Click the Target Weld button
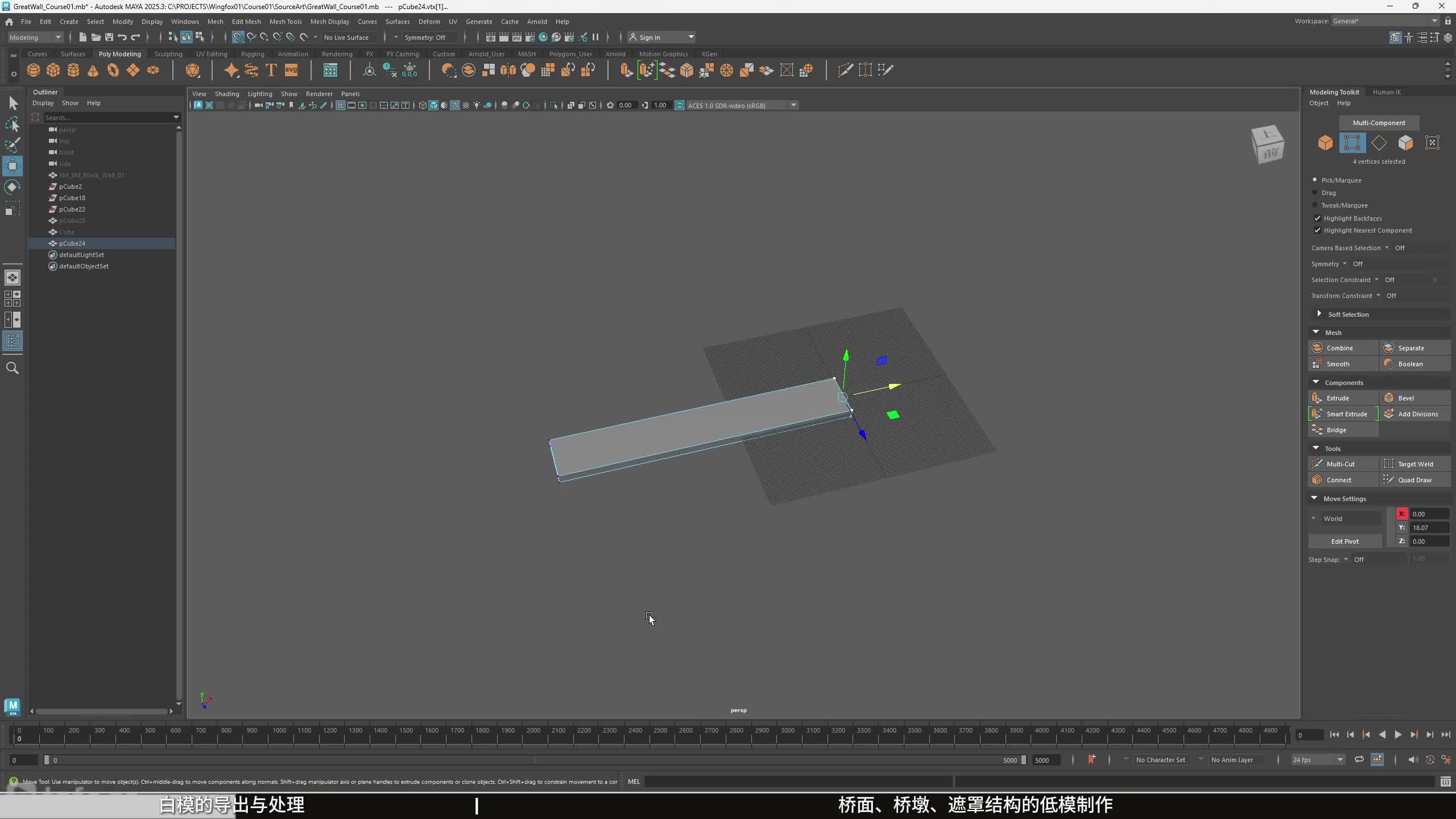Viewport: 1456px width, 819px height. [x=1414, y=464]
